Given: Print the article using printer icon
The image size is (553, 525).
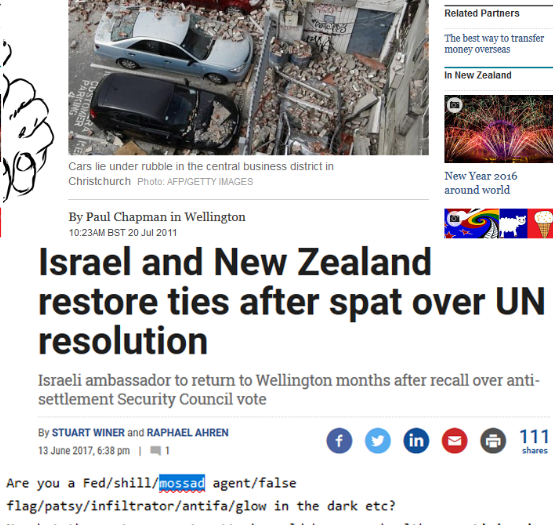Looking at the screenshot, I should coord(493,441).
